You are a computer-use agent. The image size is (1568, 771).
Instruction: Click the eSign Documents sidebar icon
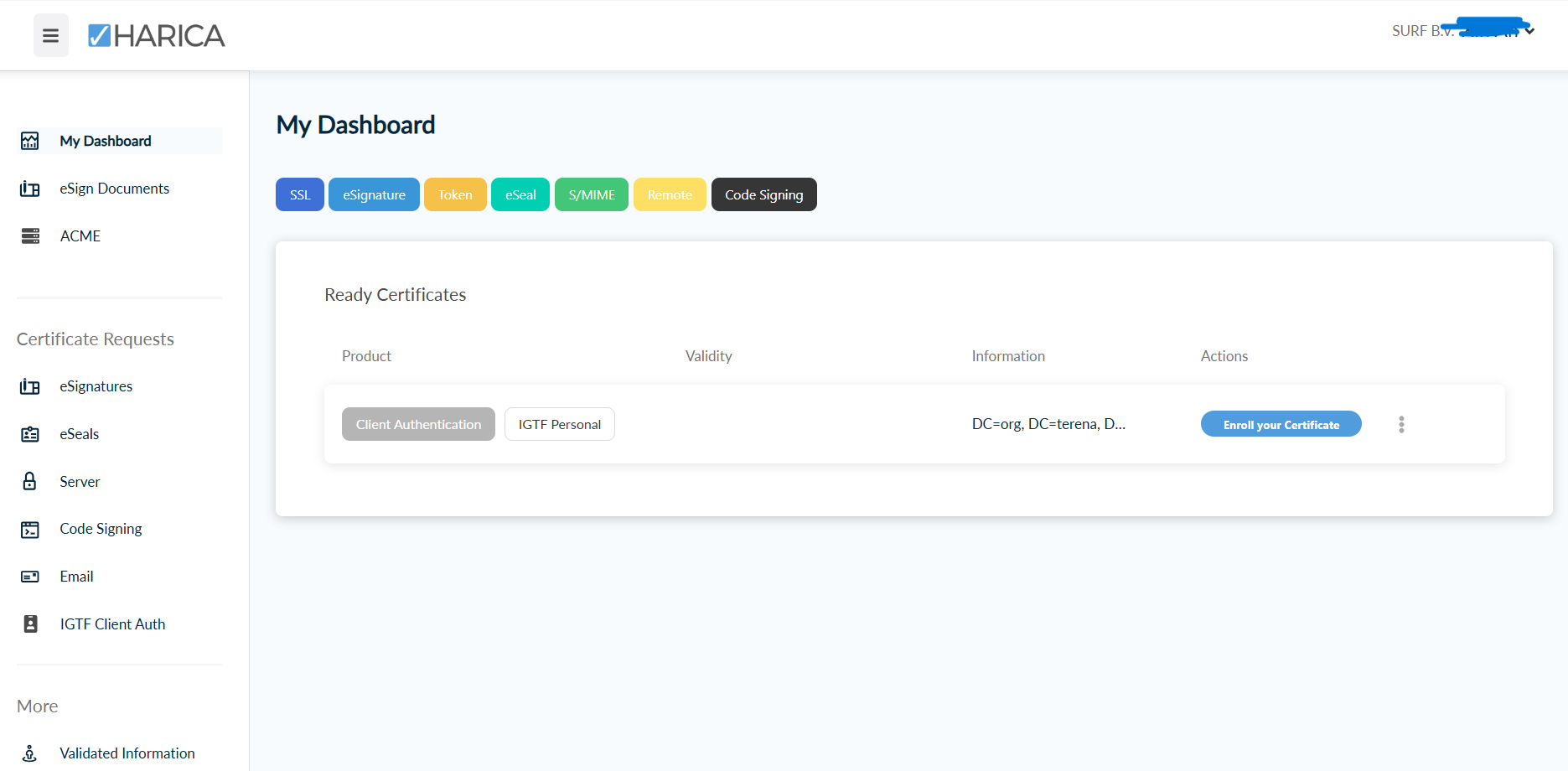[30, 189]
